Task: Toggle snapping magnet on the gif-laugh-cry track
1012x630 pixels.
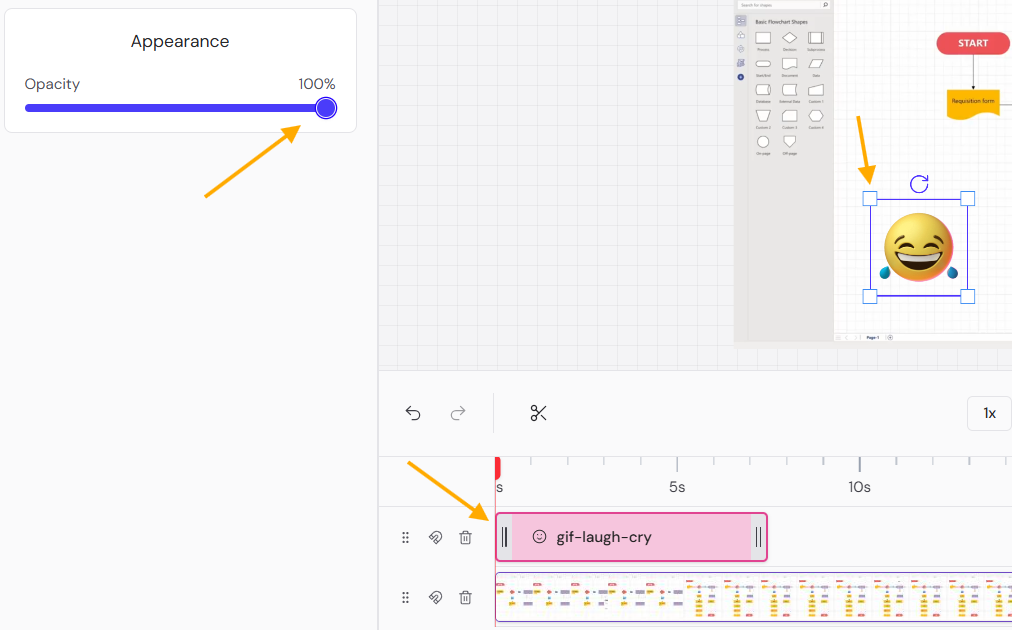Action: coord(435,537)
